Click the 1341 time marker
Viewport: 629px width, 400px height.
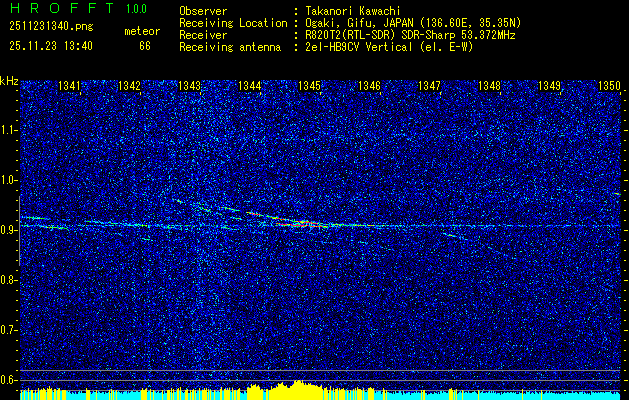69,86
